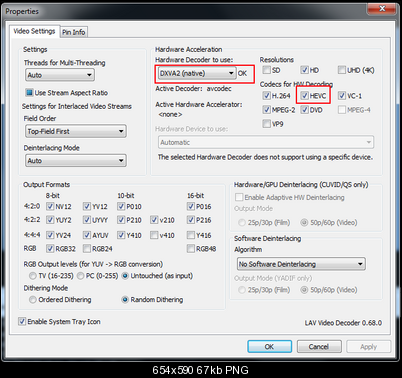The image size is (402, 378).
Task: Uncheck the P210 output format
Action: [121, 220]
